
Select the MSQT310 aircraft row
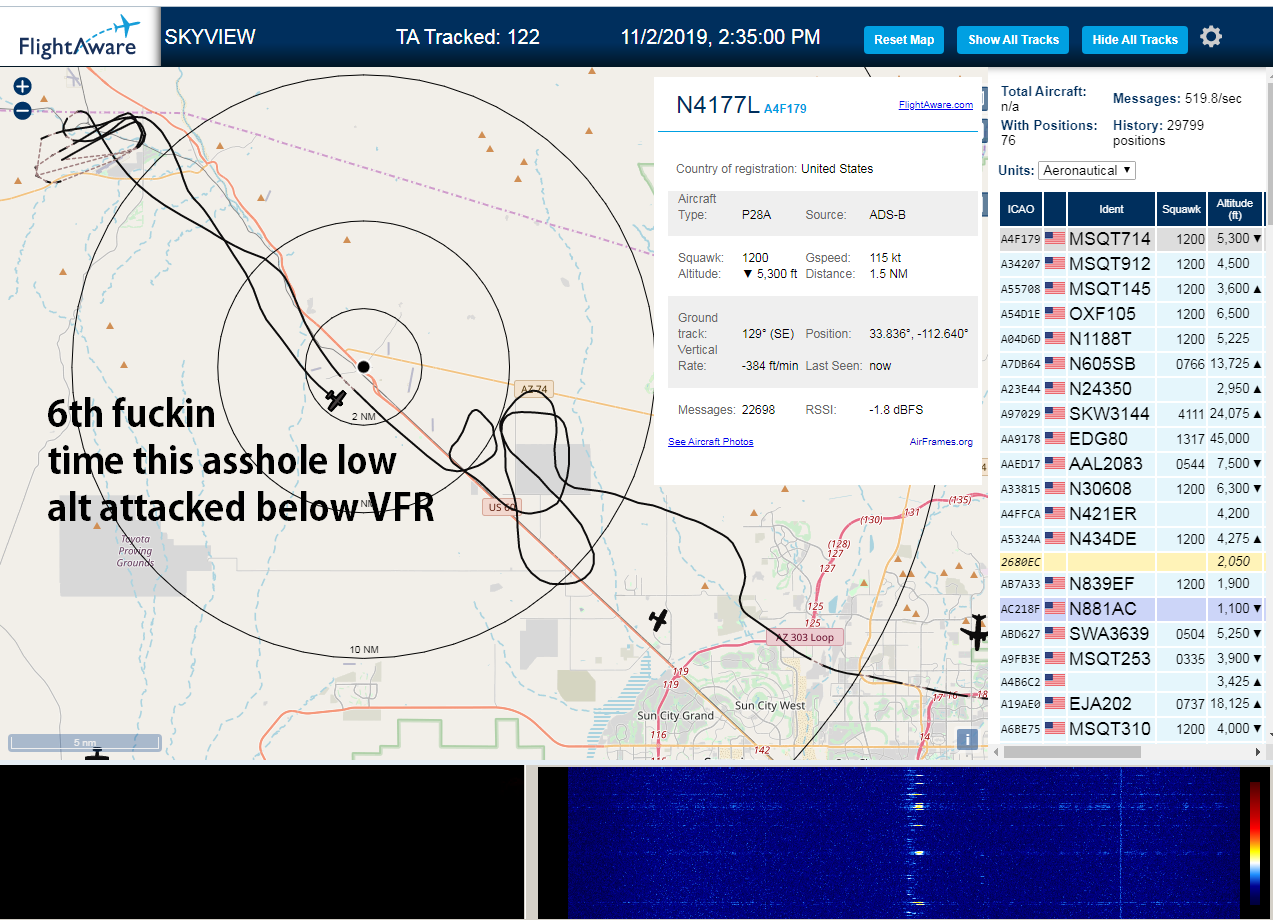pyautogui.click(x=1132, y=729)
